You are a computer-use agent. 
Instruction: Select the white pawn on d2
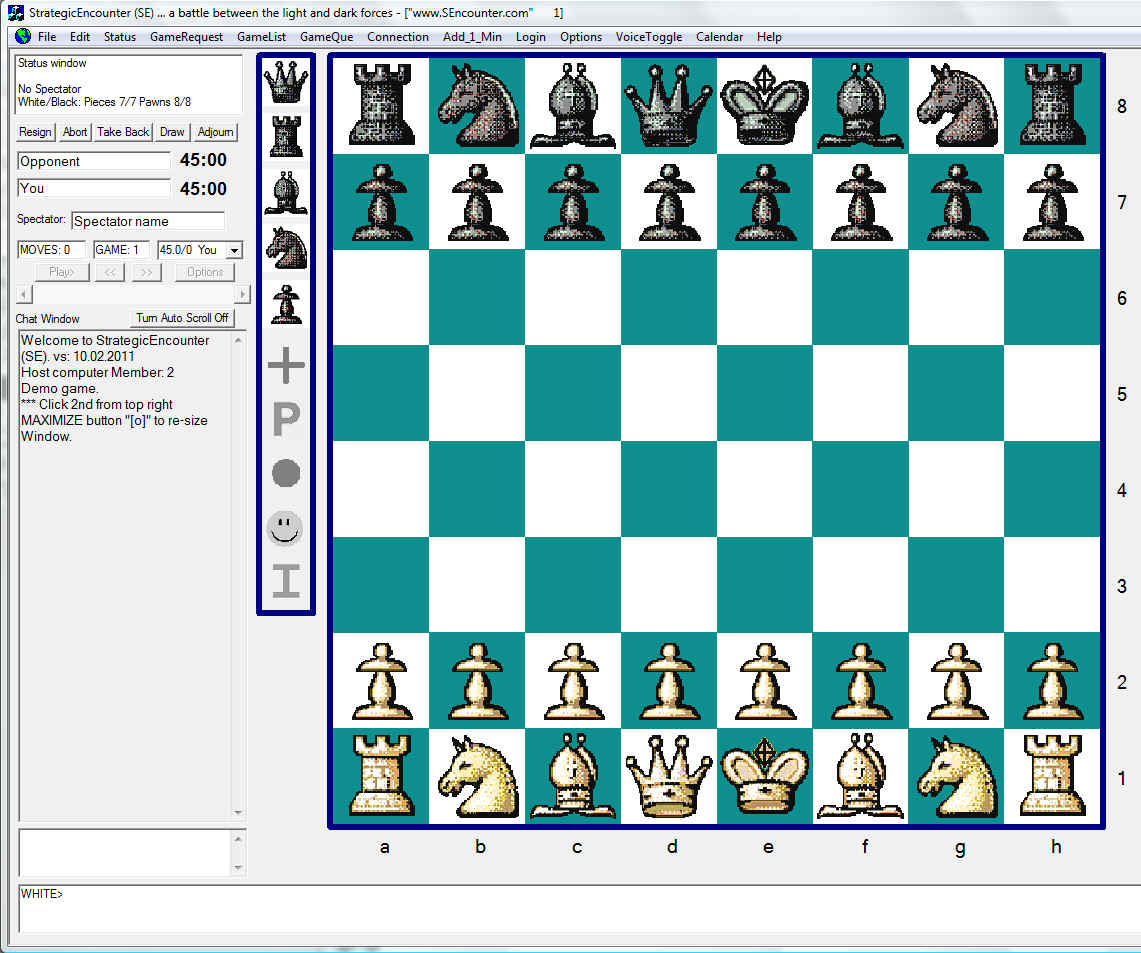coord(669,680)
